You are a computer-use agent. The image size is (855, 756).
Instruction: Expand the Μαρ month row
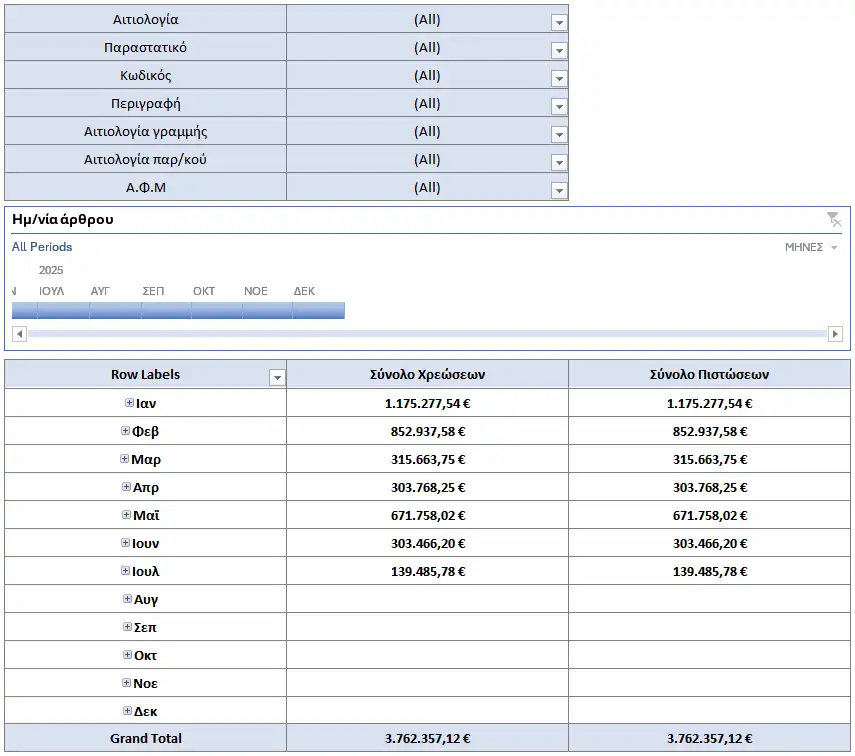pyautogui.click(x=124, y=459)
